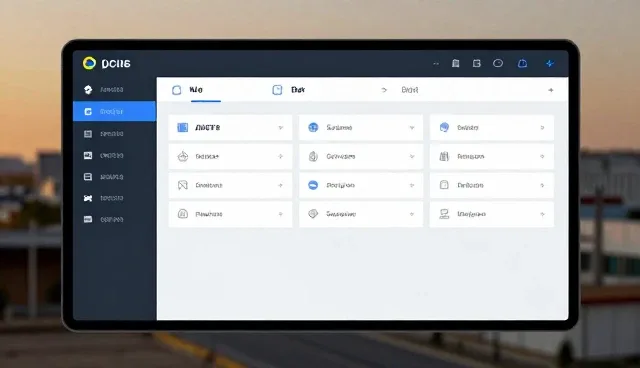Open the card with solid blue disc icon
Screen dimensions: 640x368
pyautogui.click(x=361, y=185)
